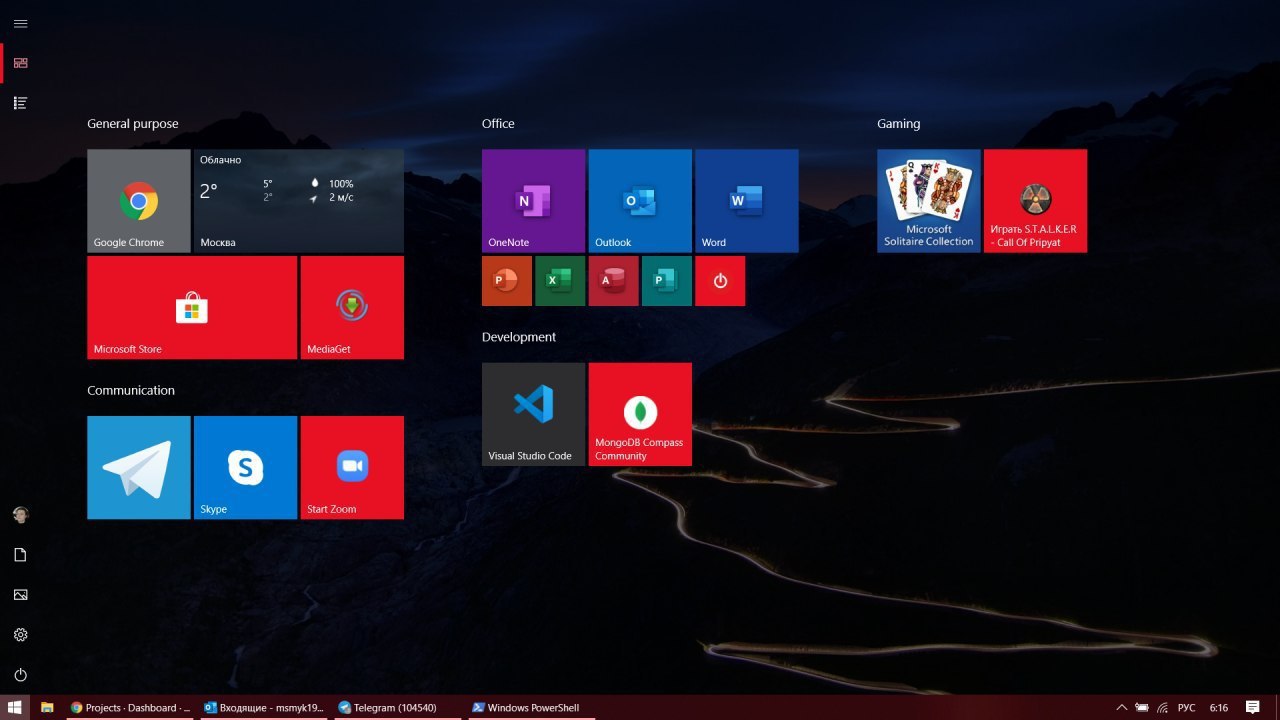Image resolution: width=1280 pixels, height=720 pixels.
Task: Open File Explorer from taskbar
Action: pyautogui.click(x=47, y=707)
